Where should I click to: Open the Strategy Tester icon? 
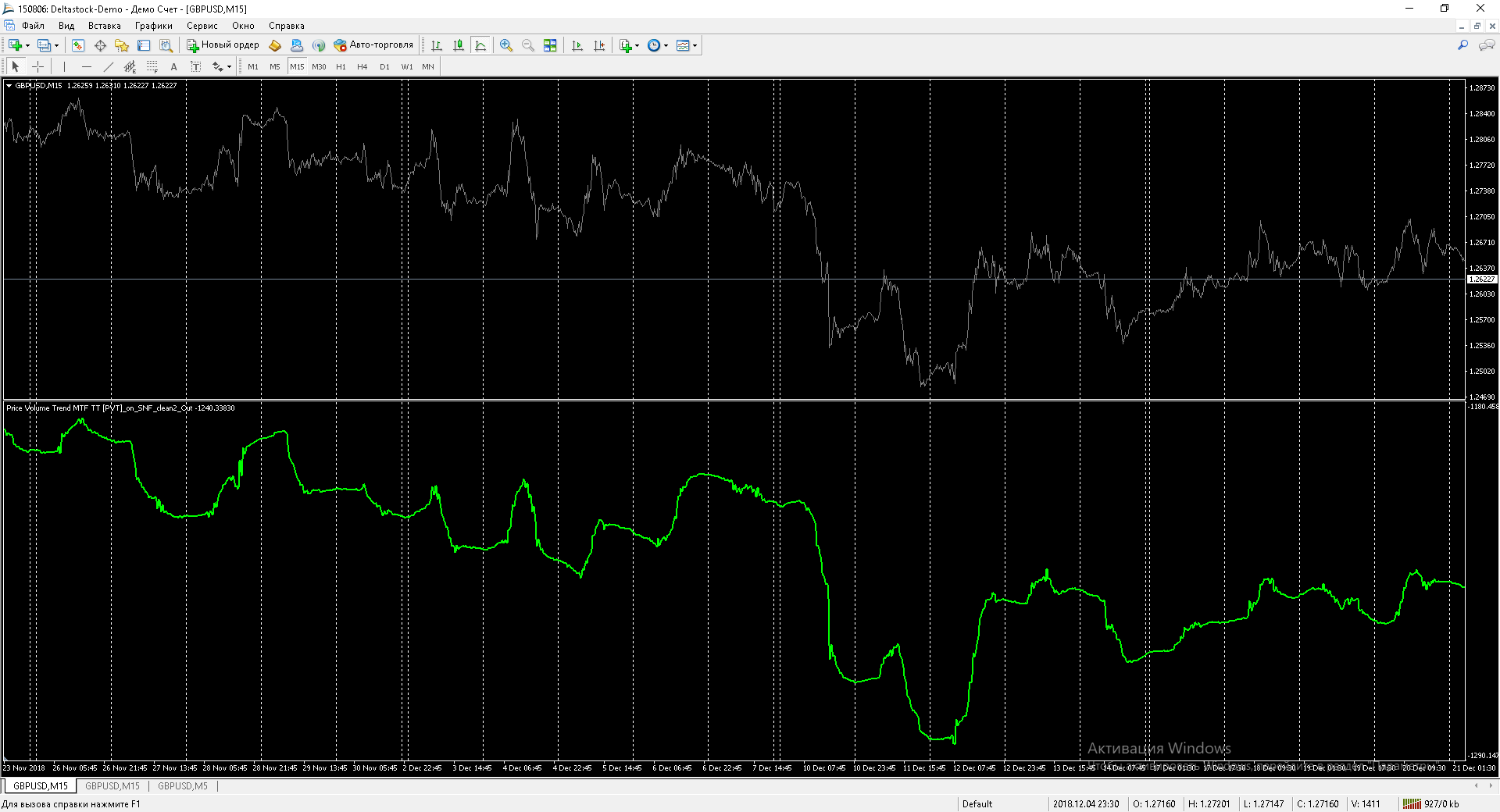click(166, 45)
